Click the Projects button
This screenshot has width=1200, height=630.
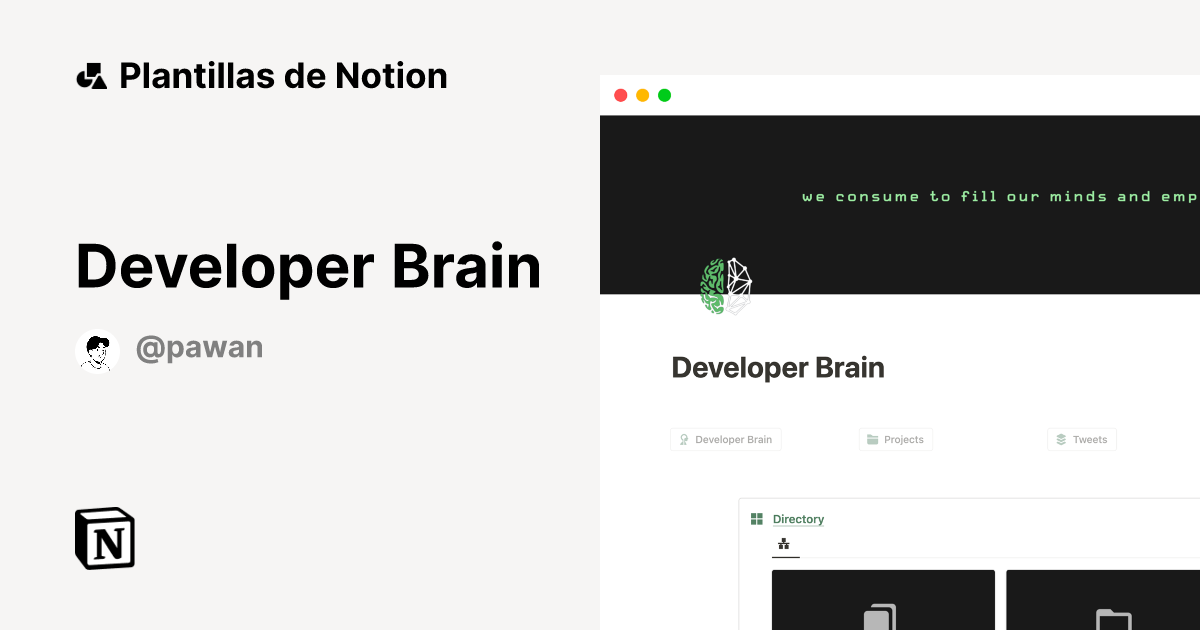896,439
